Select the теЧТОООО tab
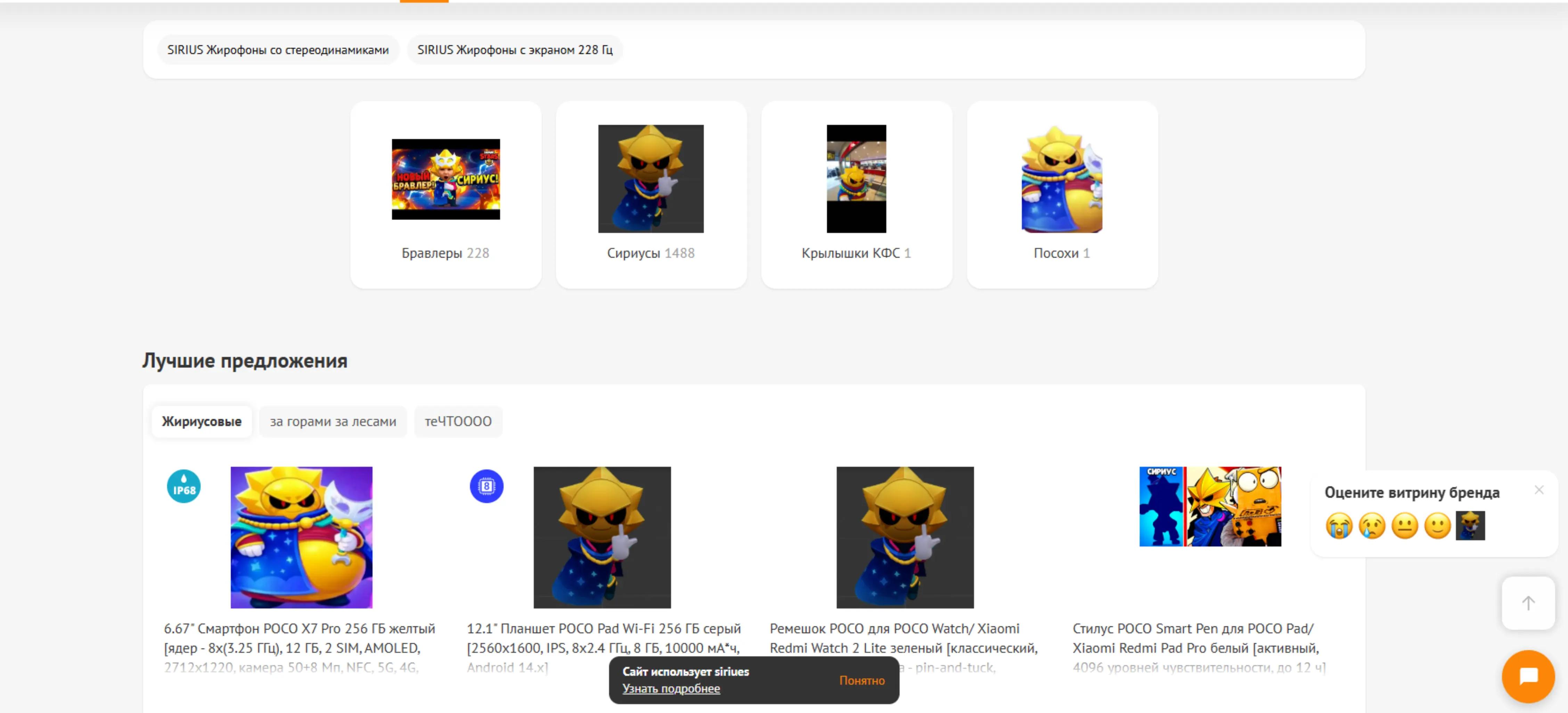Viewport: 1568px width, 713px height. [x=458, y=421]
